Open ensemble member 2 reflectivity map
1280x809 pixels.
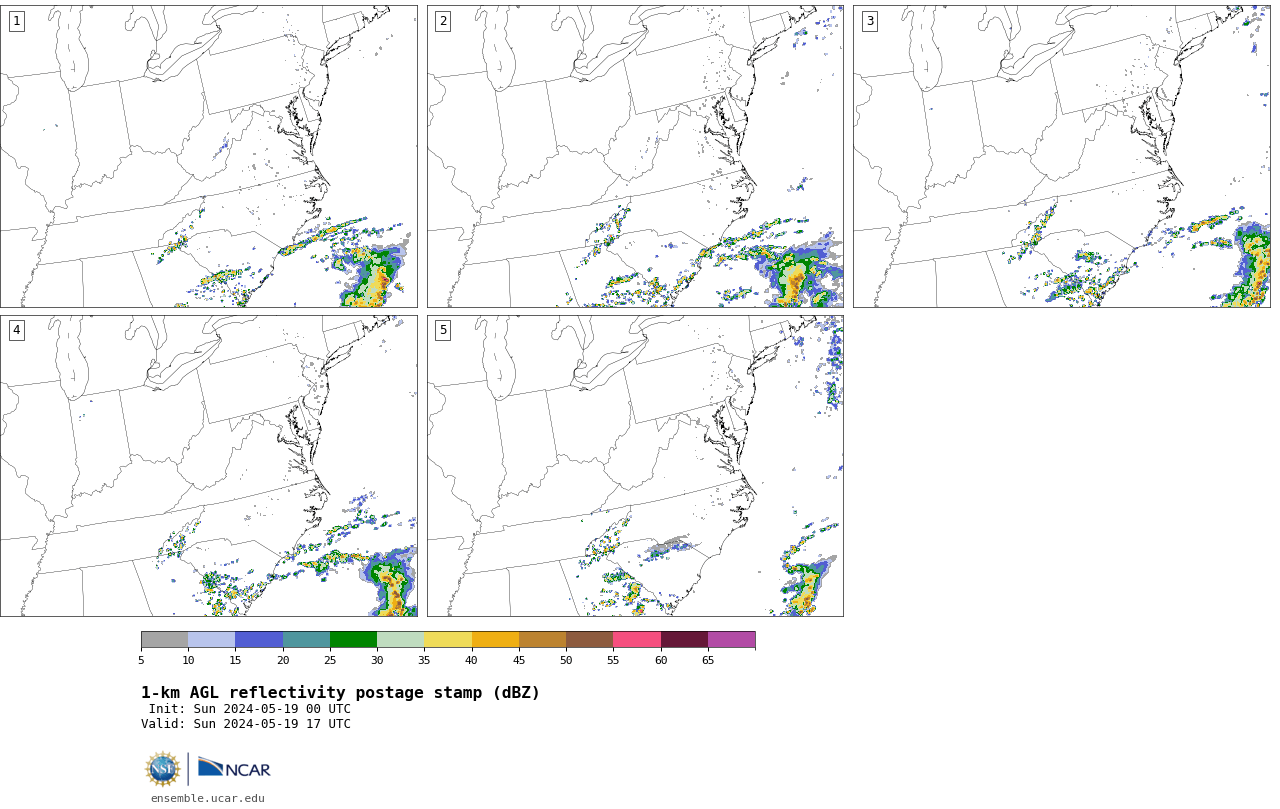635,156
